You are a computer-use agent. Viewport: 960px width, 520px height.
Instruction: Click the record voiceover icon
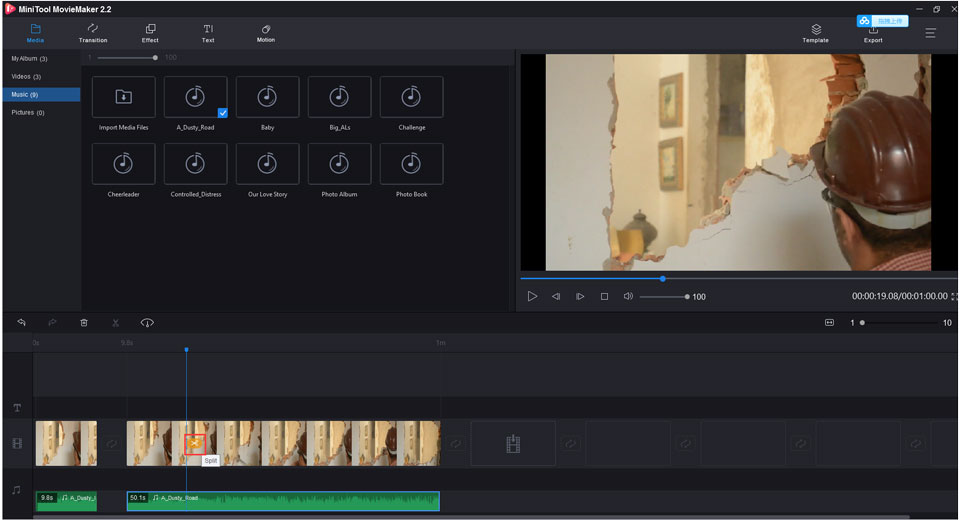click(147, 323)
